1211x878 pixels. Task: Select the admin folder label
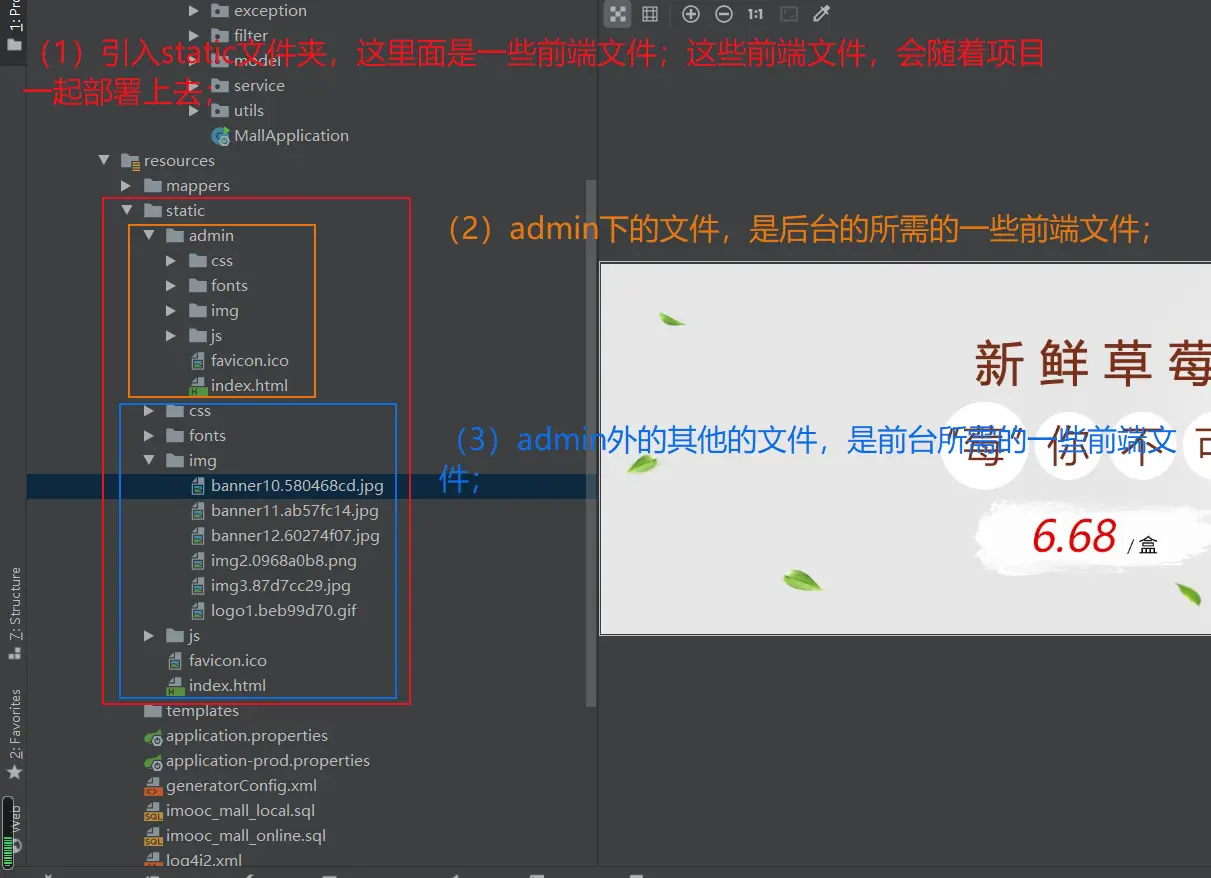pyautogui.click(x=211, y=236)
